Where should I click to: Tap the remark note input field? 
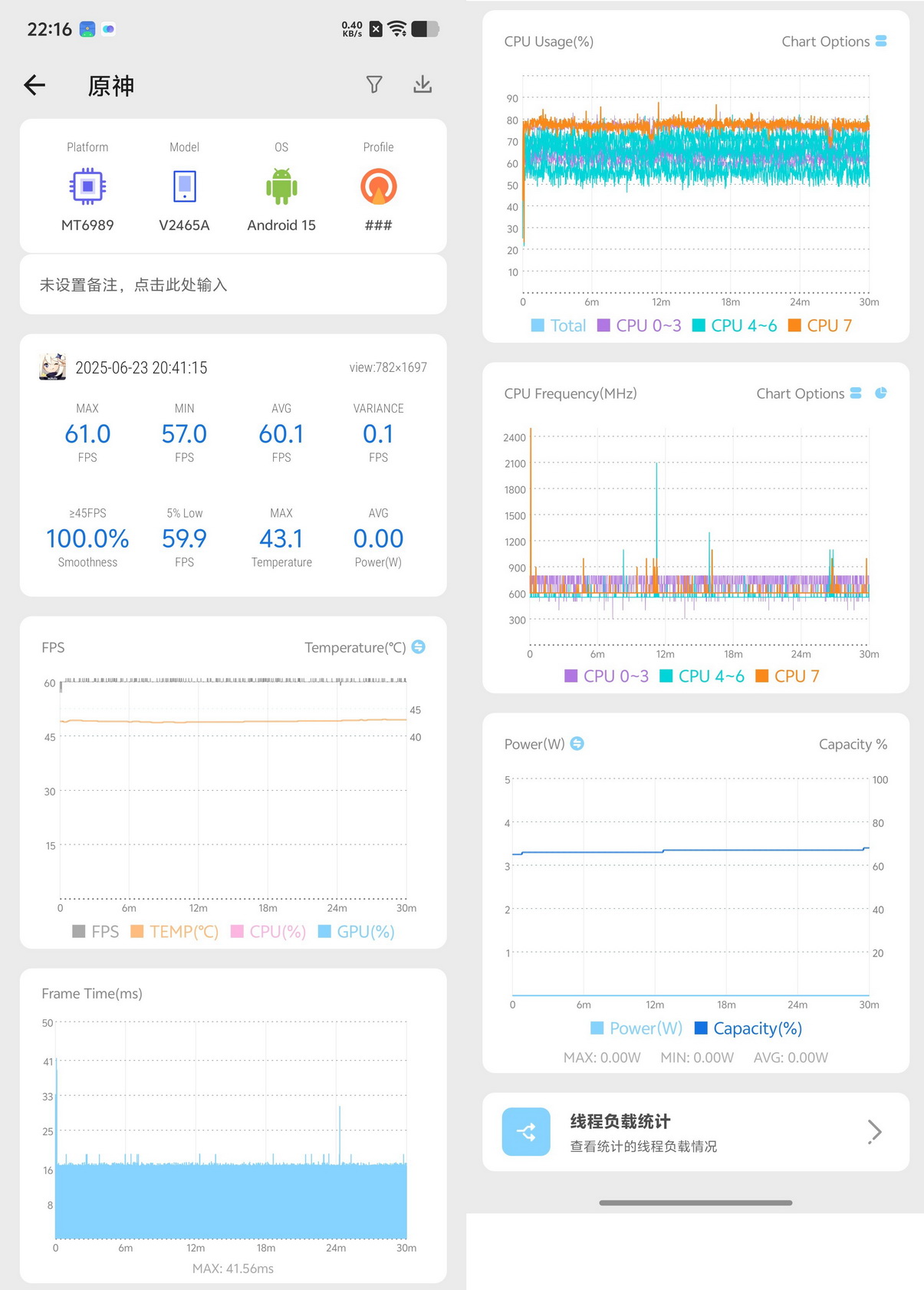click(x=233, y=285)
